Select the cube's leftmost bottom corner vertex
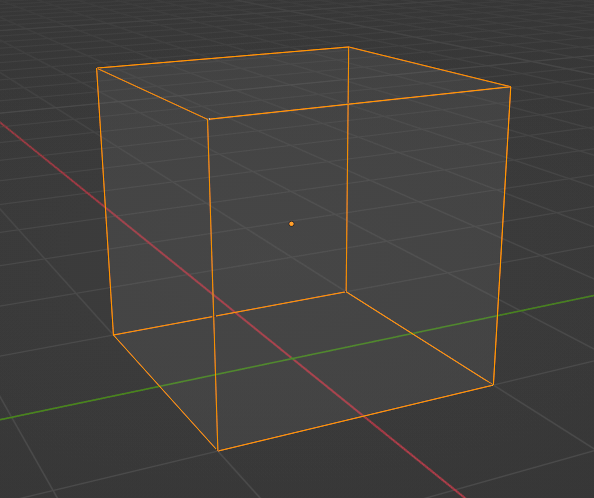The width and height of the screenshot is (594, 498). point(113,335)
